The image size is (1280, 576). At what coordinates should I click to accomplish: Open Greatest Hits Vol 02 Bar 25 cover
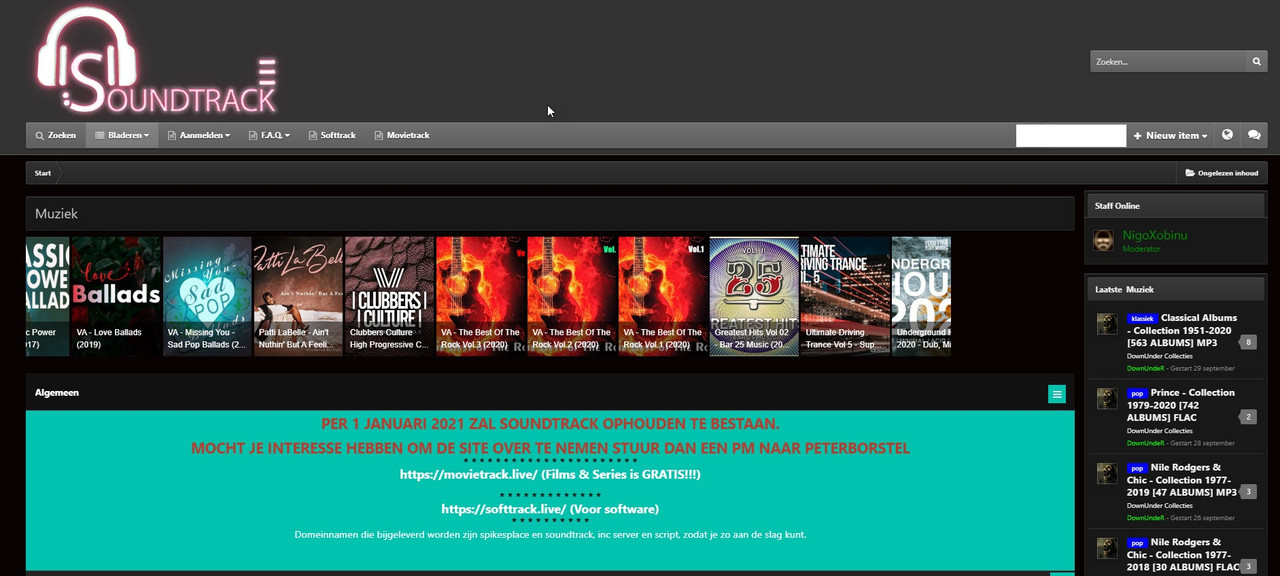(754, 296)
